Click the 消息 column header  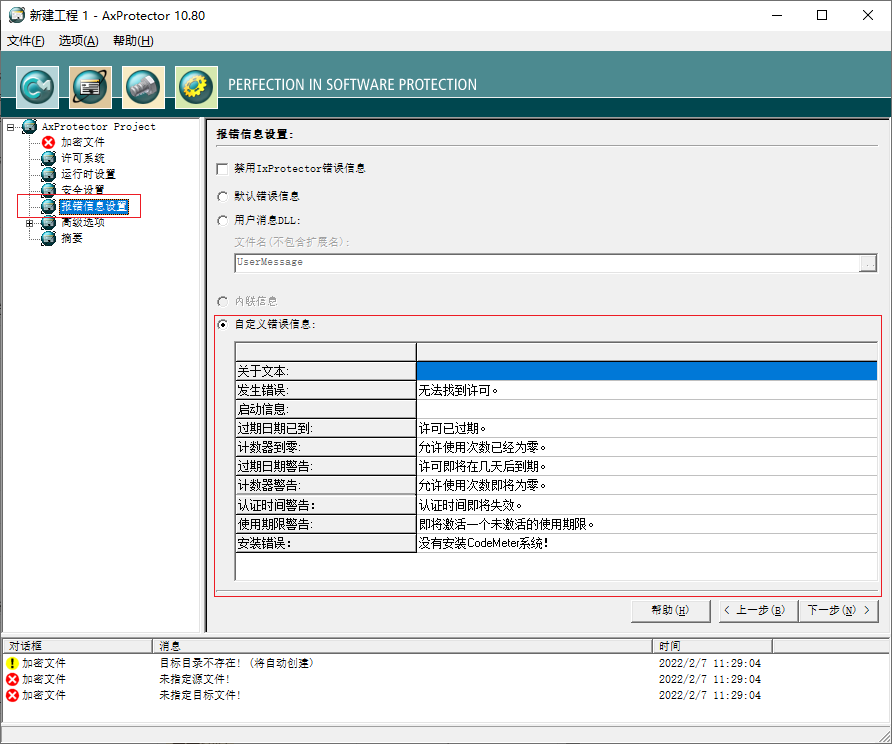[x=402, y=646]
